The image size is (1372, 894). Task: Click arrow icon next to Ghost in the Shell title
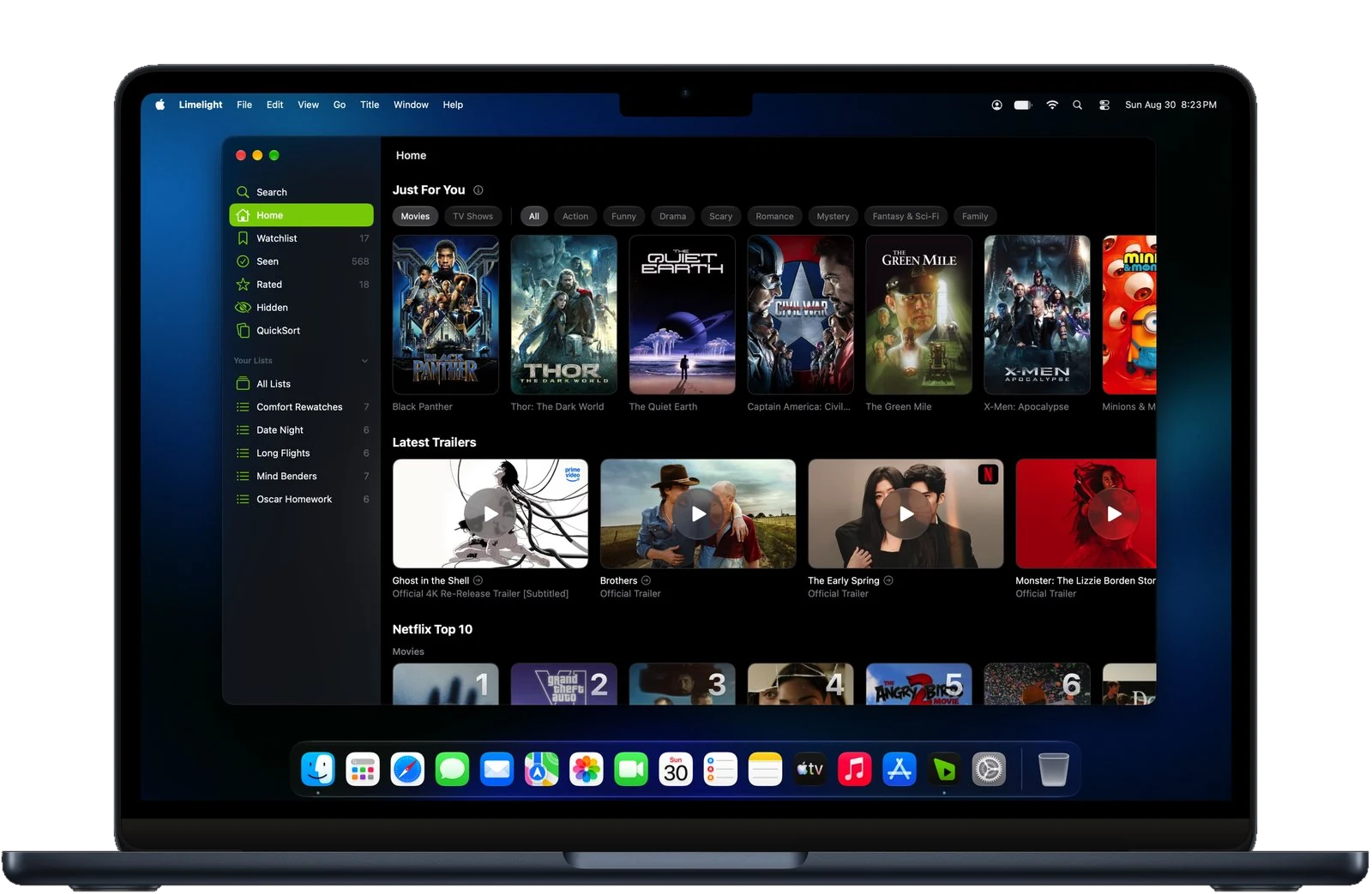click(478, 580)
